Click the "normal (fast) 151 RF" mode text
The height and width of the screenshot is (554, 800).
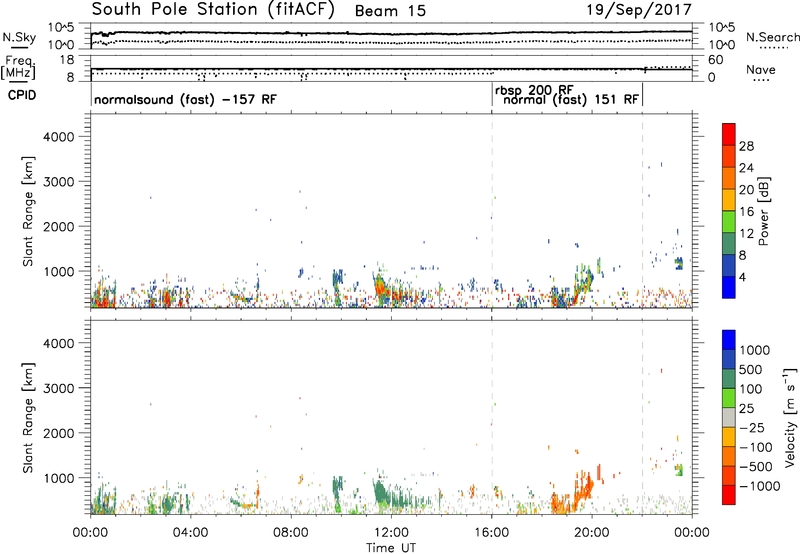pos(571,99)
